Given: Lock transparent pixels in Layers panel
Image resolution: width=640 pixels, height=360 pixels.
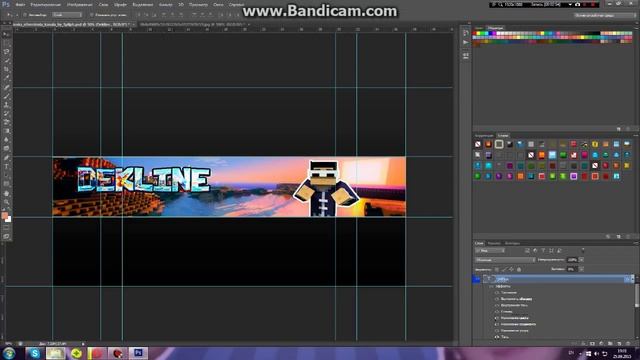Looking at the screenshot, I should [497, 269].
